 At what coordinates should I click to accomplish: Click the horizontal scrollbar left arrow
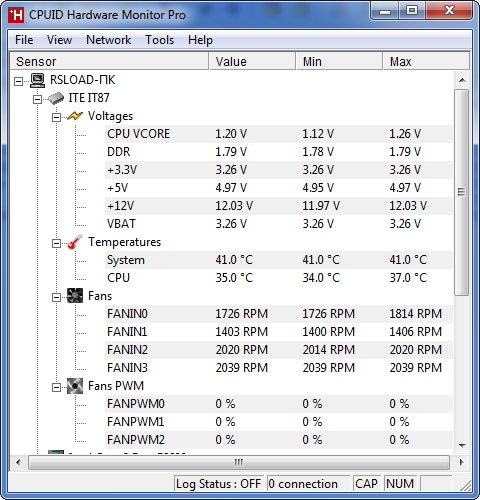[x=18, y=462]
